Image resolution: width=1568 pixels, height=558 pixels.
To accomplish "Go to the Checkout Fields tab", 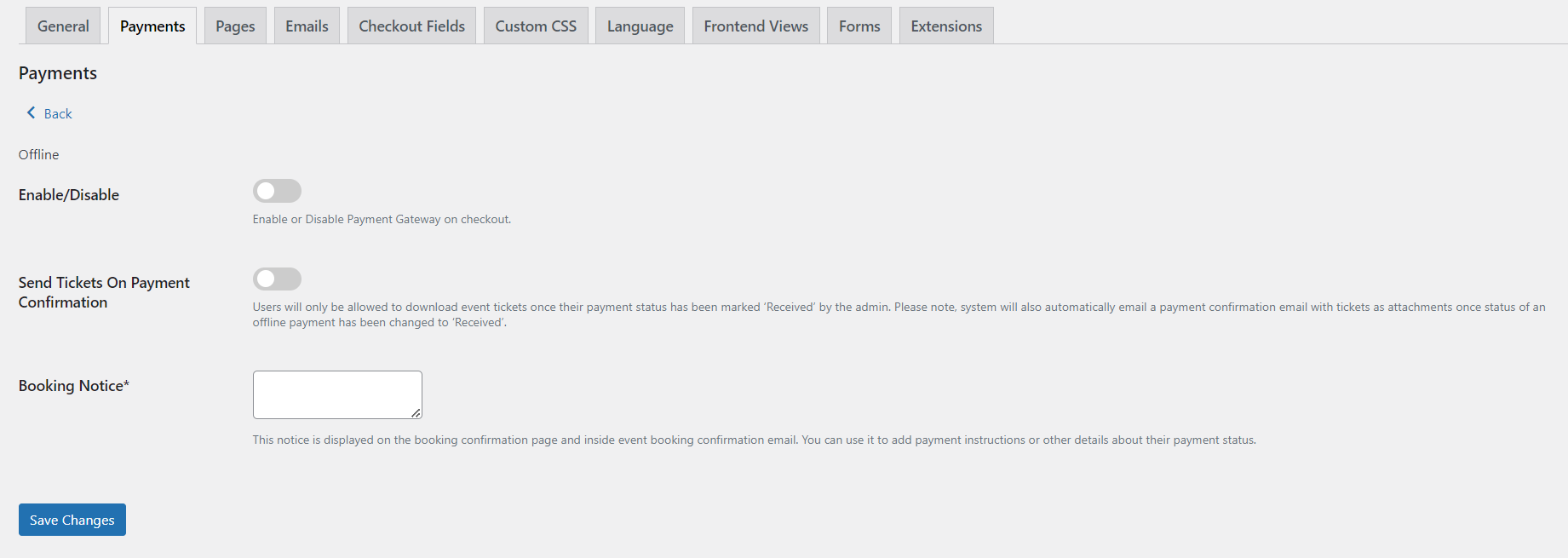I will pyautogui.click(x=411, y=26).
